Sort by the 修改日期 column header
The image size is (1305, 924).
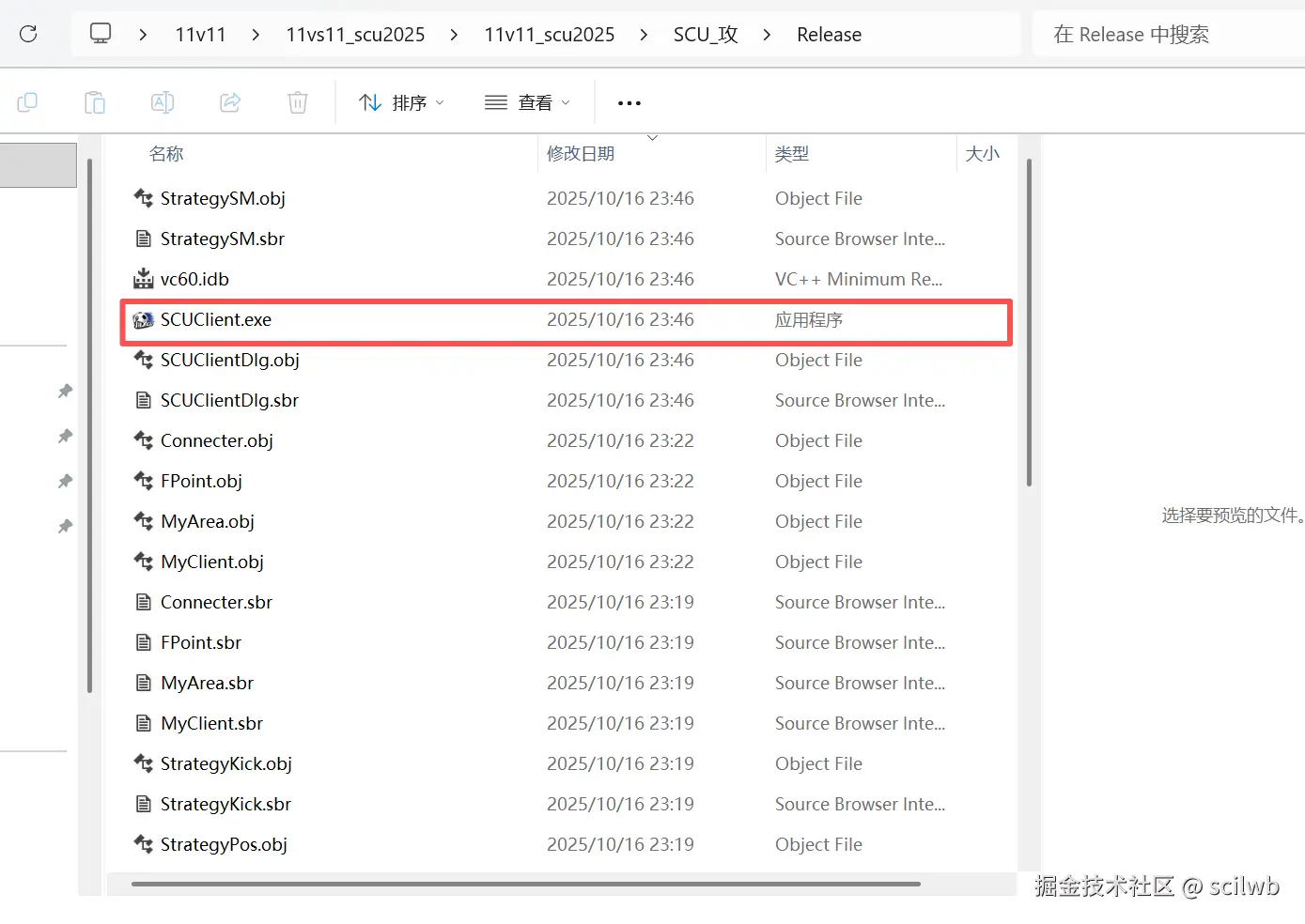point(581,153)
